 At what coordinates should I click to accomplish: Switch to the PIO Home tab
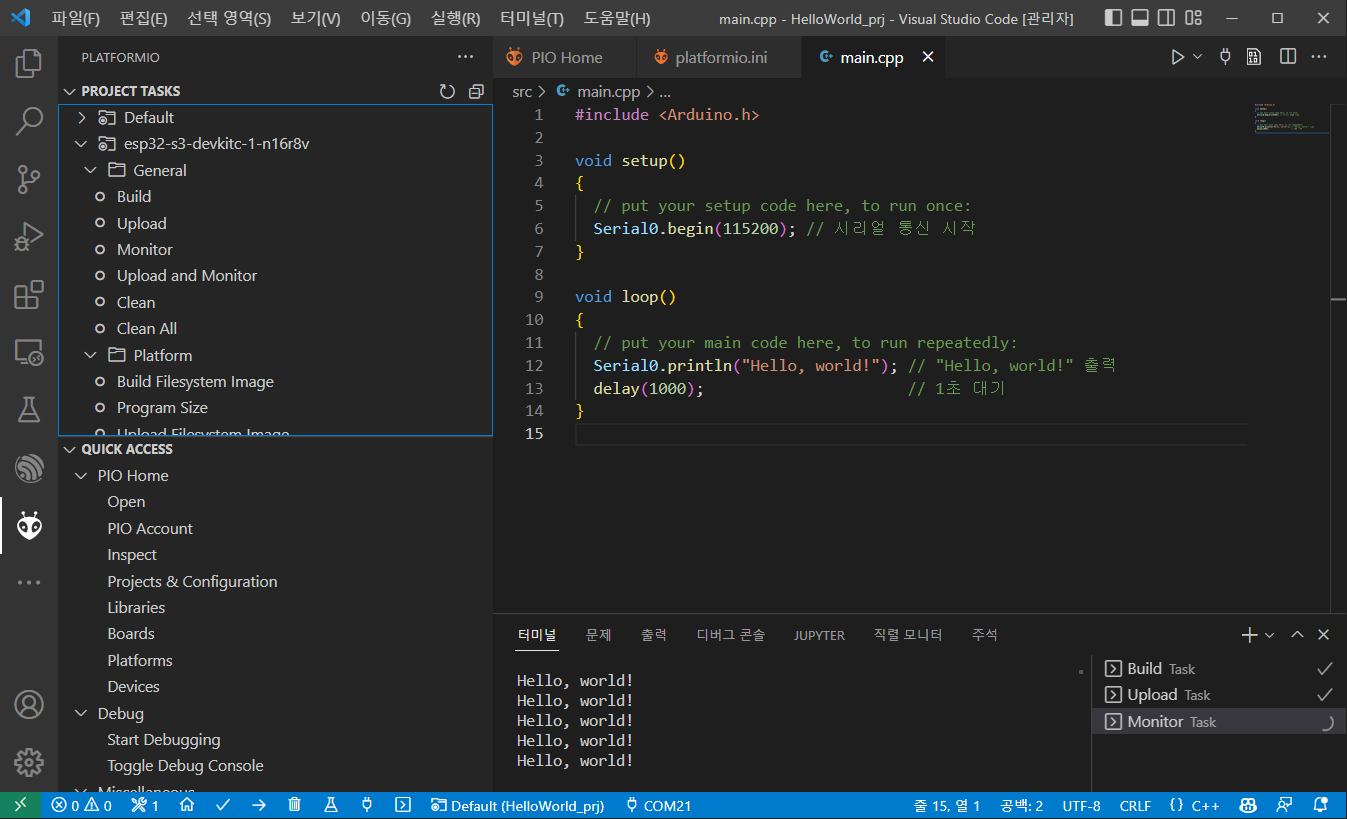(x=564, y=57)
